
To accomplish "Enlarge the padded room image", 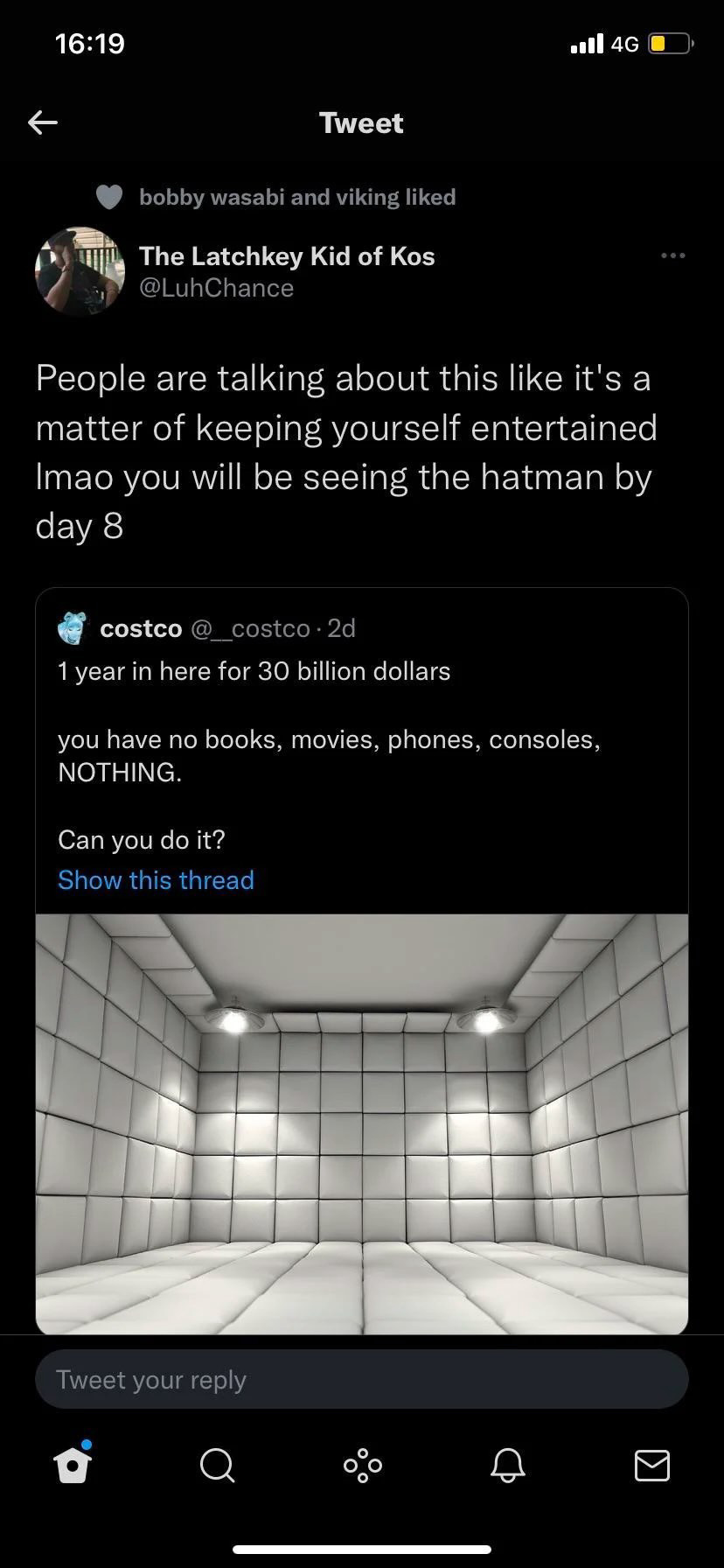I will coord(362,1124).
